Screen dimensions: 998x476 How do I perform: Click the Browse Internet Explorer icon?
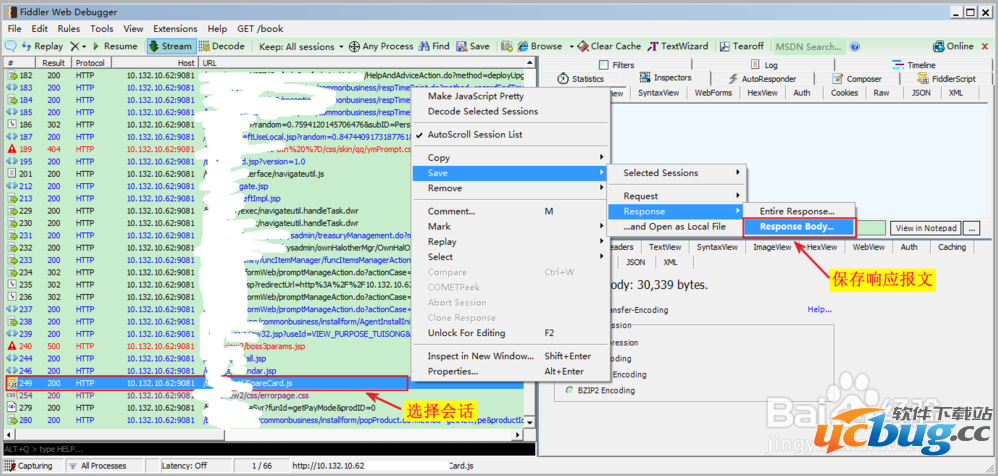click(x=523, y=46)
